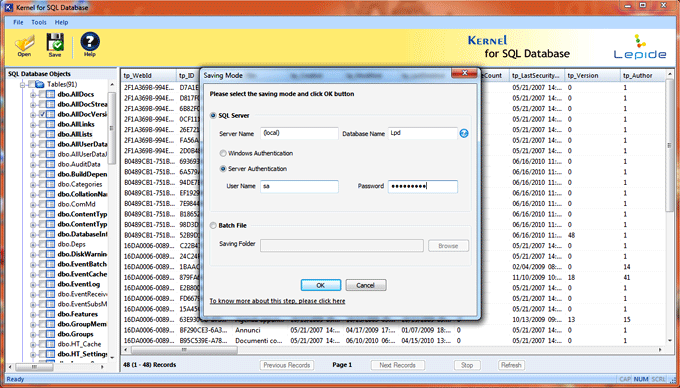The height and width of the screenshot is (388, 680).
Task: Open the Tools menu
Action: tap(39, 22)
